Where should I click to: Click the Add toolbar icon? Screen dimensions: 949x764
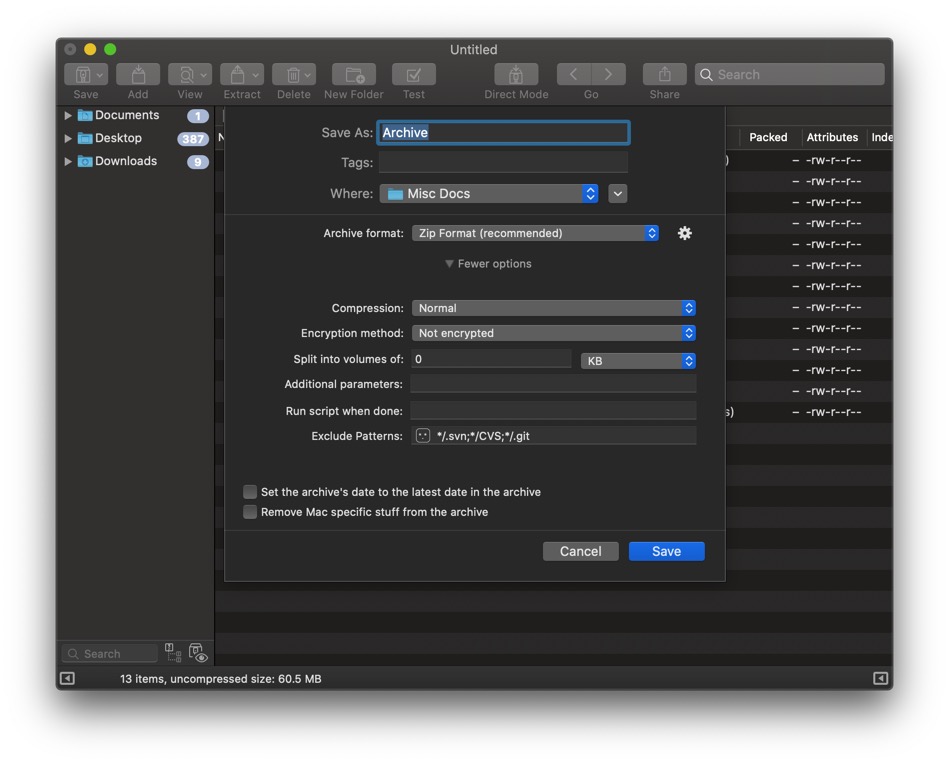[x=138, y=74]
